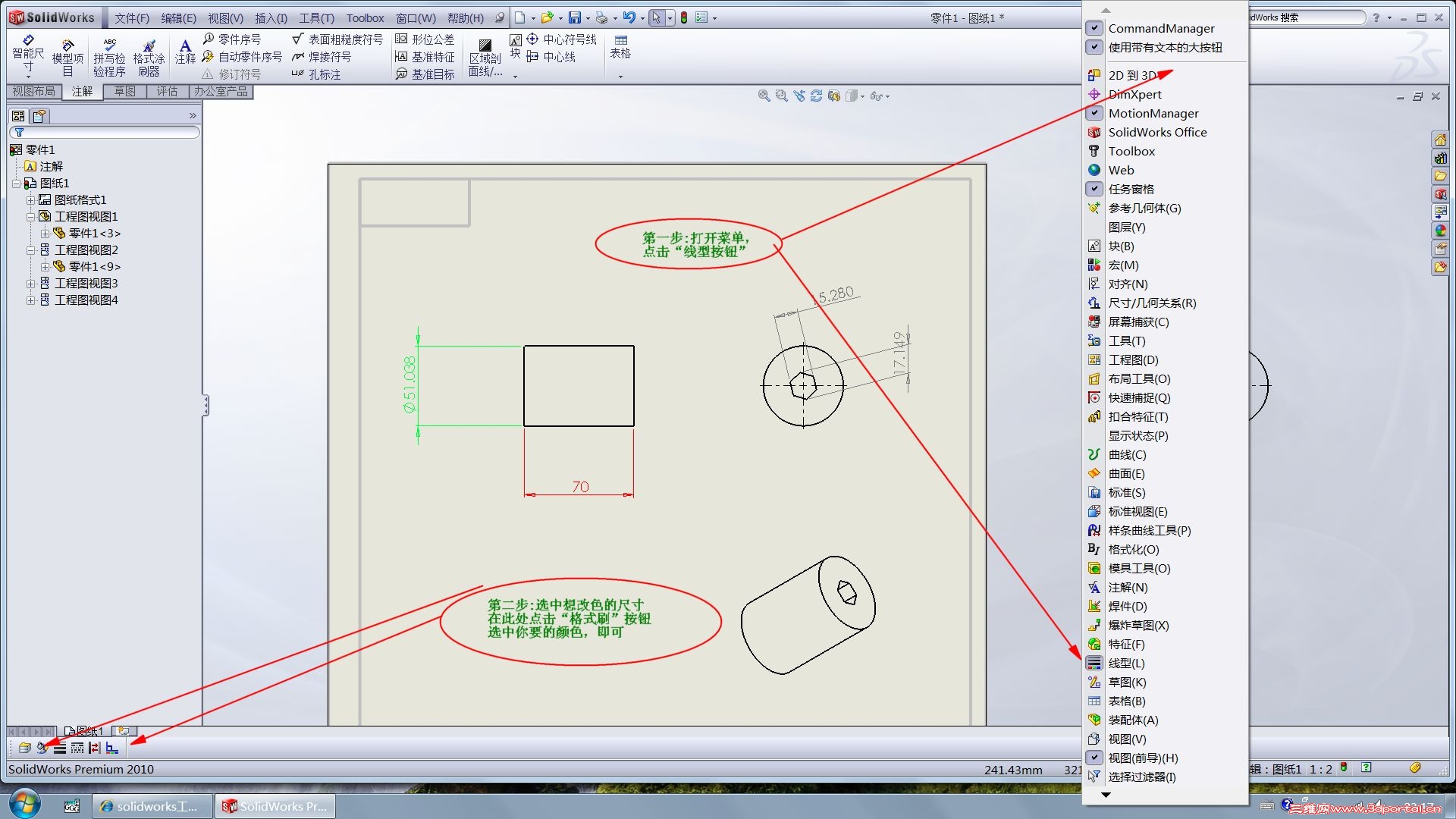The width and height of the screenshot is (1456, 819).
Task: Uncheck CommandManager in the toolbar menu
Action: (1094, 28)
